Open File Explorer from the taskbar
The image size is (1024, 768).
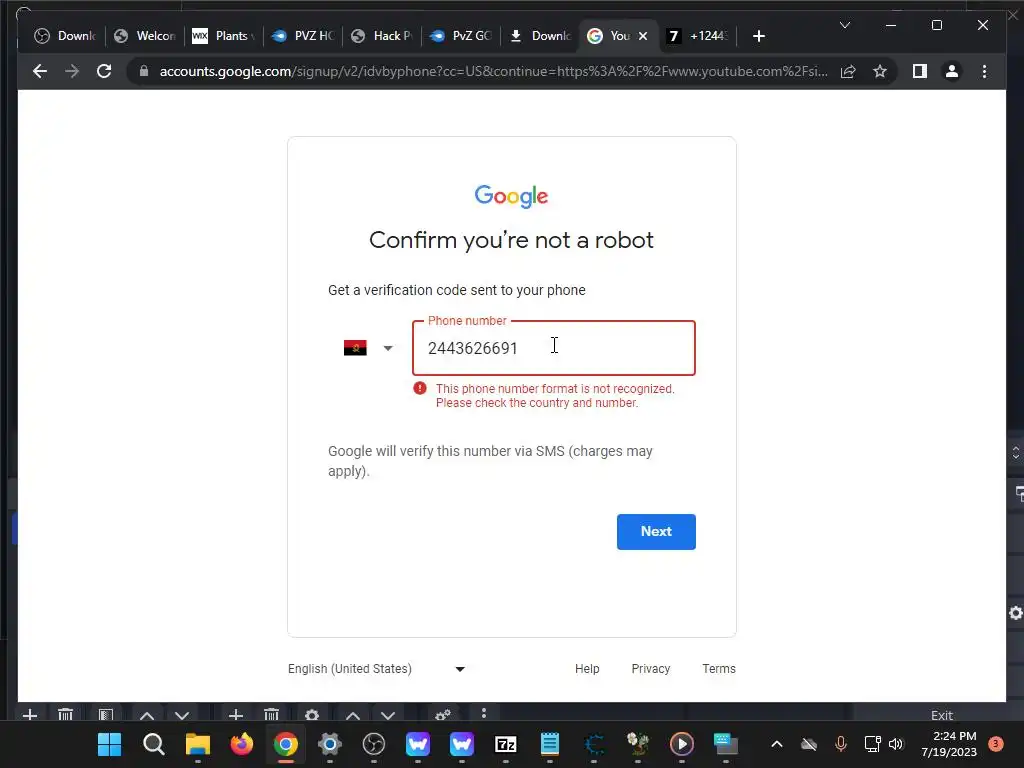click(198, 744)
